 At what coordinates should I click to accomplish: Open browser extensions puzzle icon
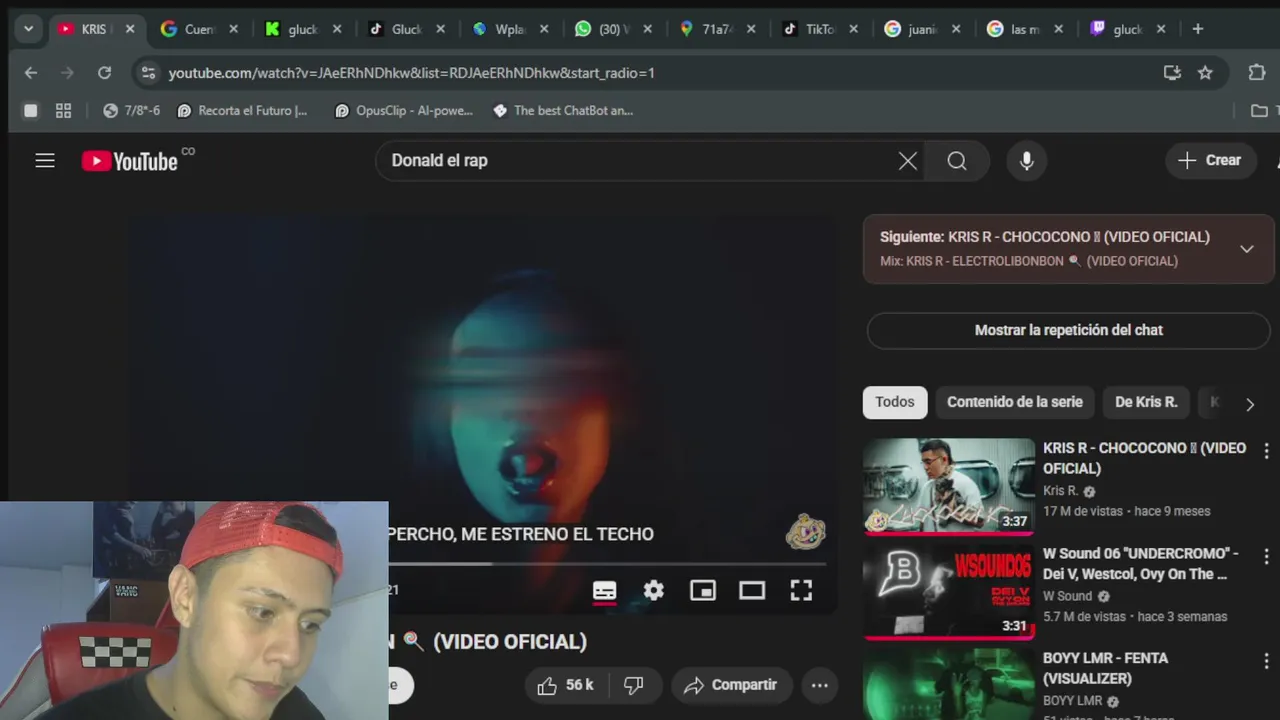(x=1257, y=73)
